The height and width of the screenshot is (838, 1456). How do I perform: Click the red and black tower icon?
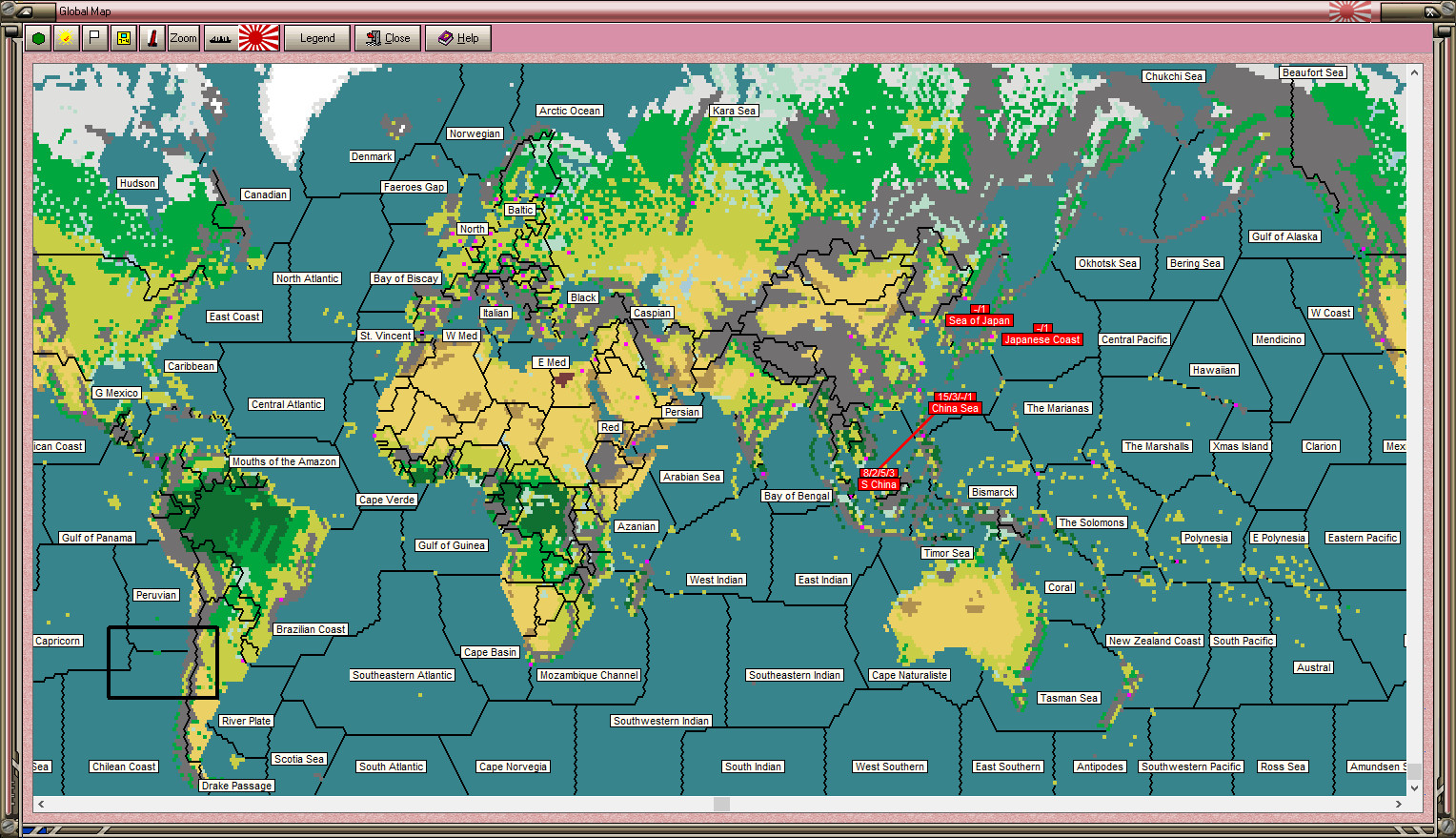pyautogui.click(x=152, y=38)
